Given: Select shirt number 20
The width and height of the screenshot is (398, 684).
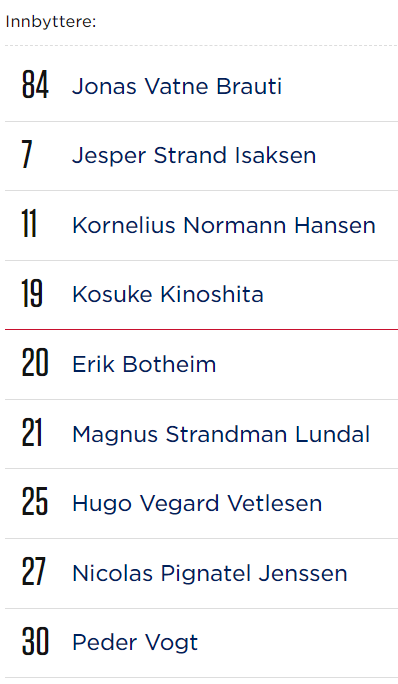Looking at the screenshot, I should [x=35, y=363].
